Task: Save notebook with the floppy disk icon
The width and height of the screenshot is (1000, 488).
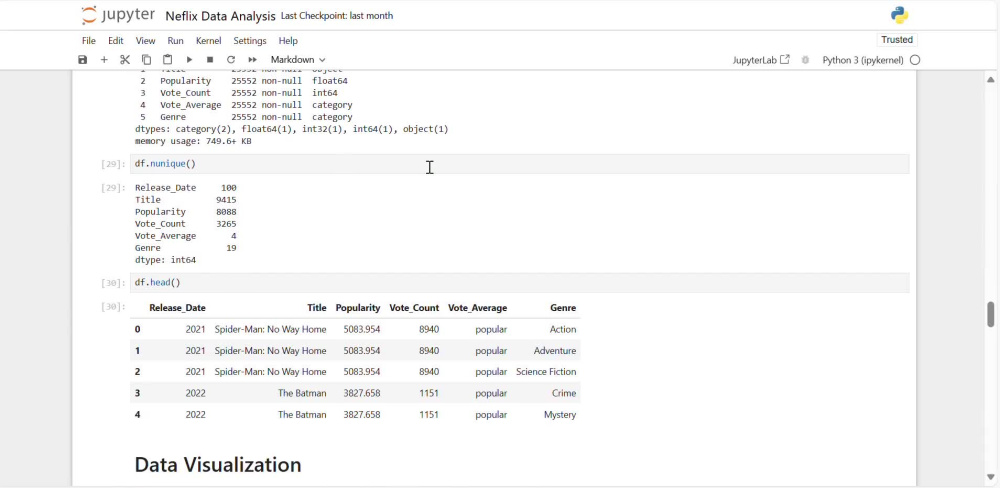Action: coord(82,59)
